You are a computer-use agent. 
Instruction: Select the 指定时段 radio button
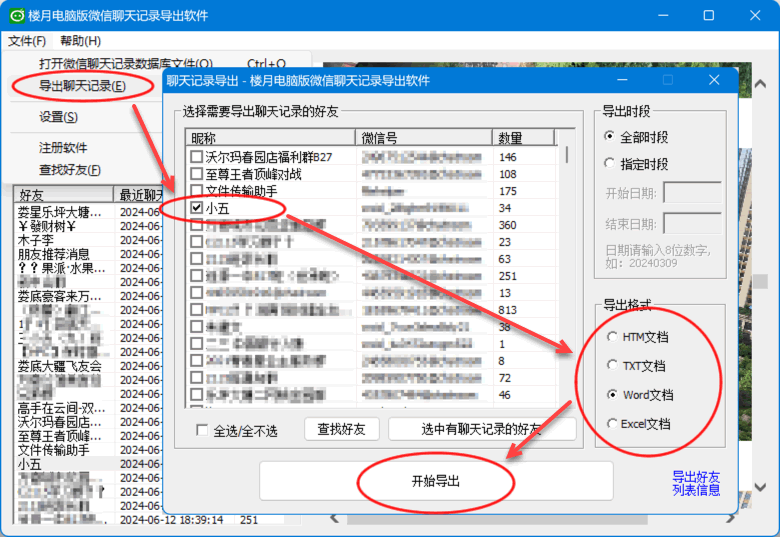pos(609,163)
